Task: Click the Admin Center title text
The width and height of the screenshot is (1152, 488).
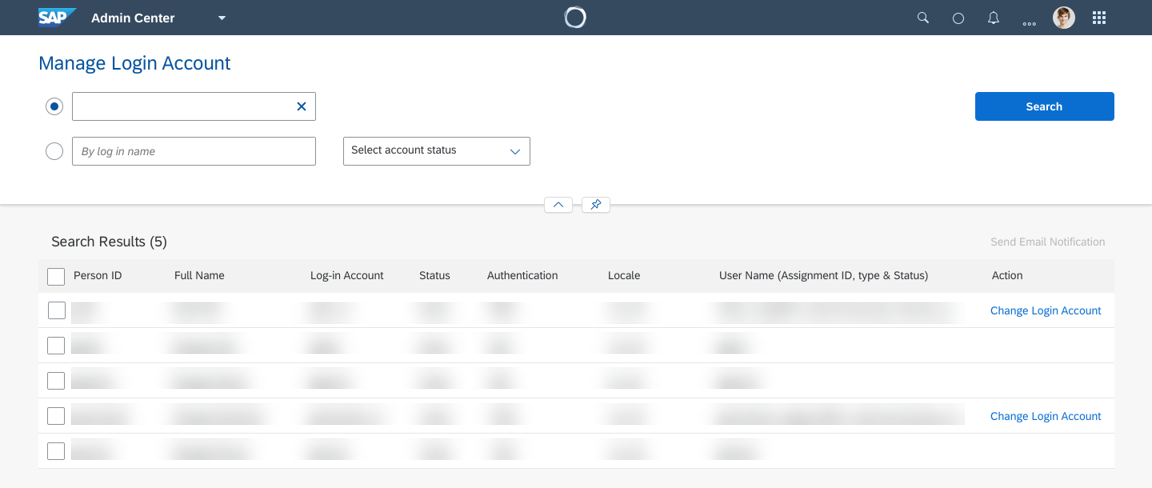Action: pyautogui.click(x=133, y=18)
